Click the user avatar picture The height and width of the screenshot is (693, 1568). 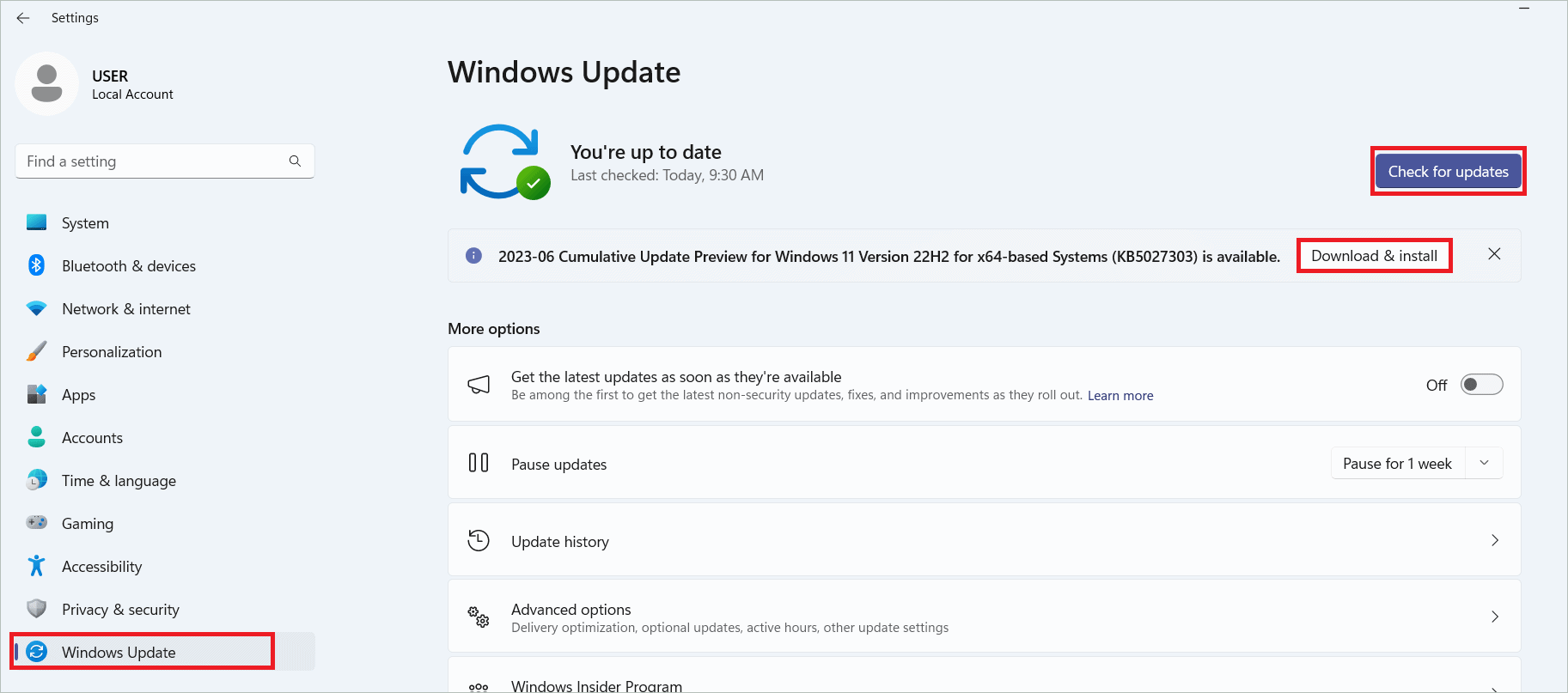pos(46,83)
